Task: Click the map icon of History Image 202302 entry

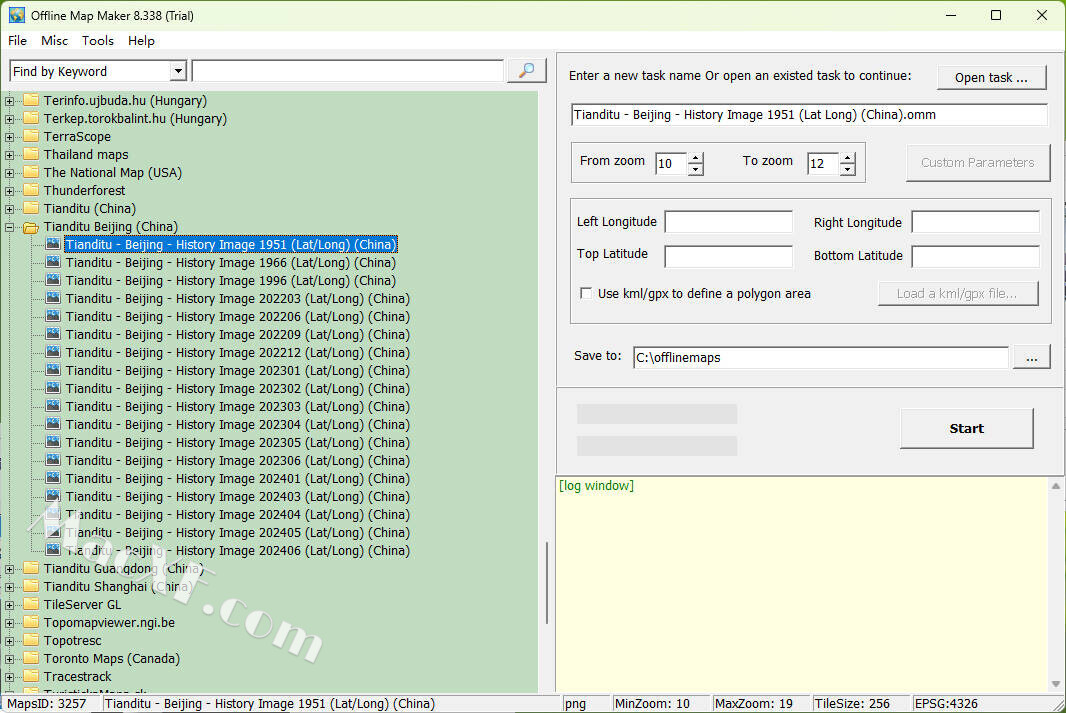Action: pos(53,388)
